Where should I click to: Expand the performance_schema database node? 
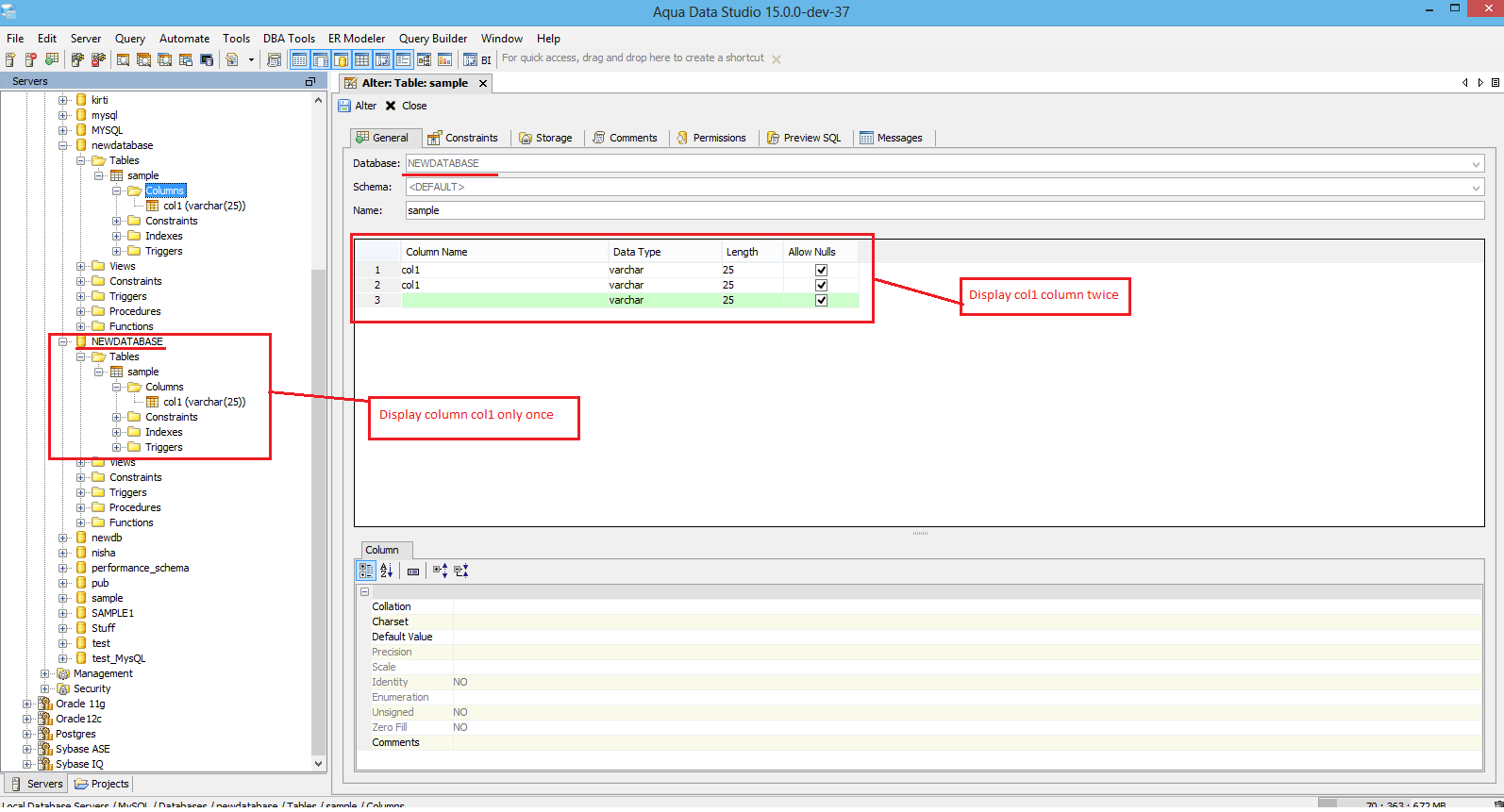[63, 568]
